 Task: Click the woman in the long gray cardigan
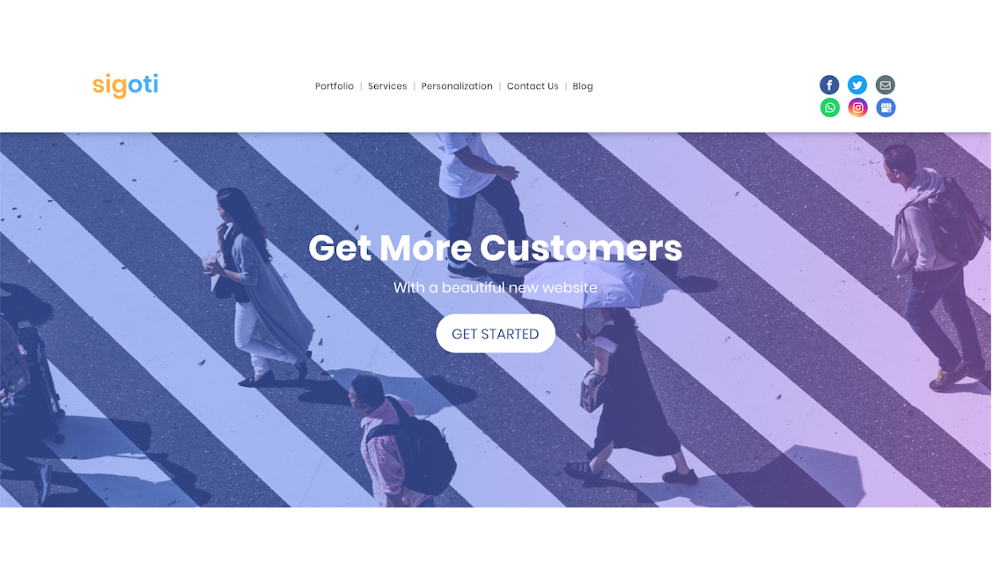(x=258, y=287)
